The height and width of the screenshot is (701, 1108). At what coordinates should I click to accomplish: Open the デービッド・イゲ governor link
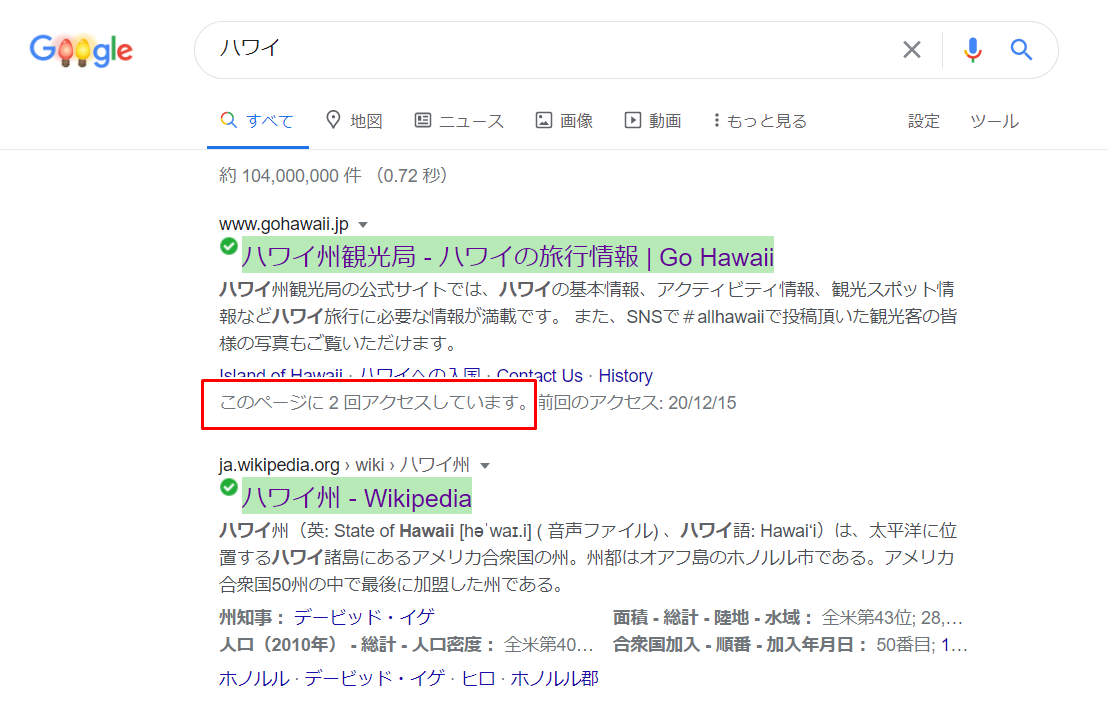coord(364,618)
